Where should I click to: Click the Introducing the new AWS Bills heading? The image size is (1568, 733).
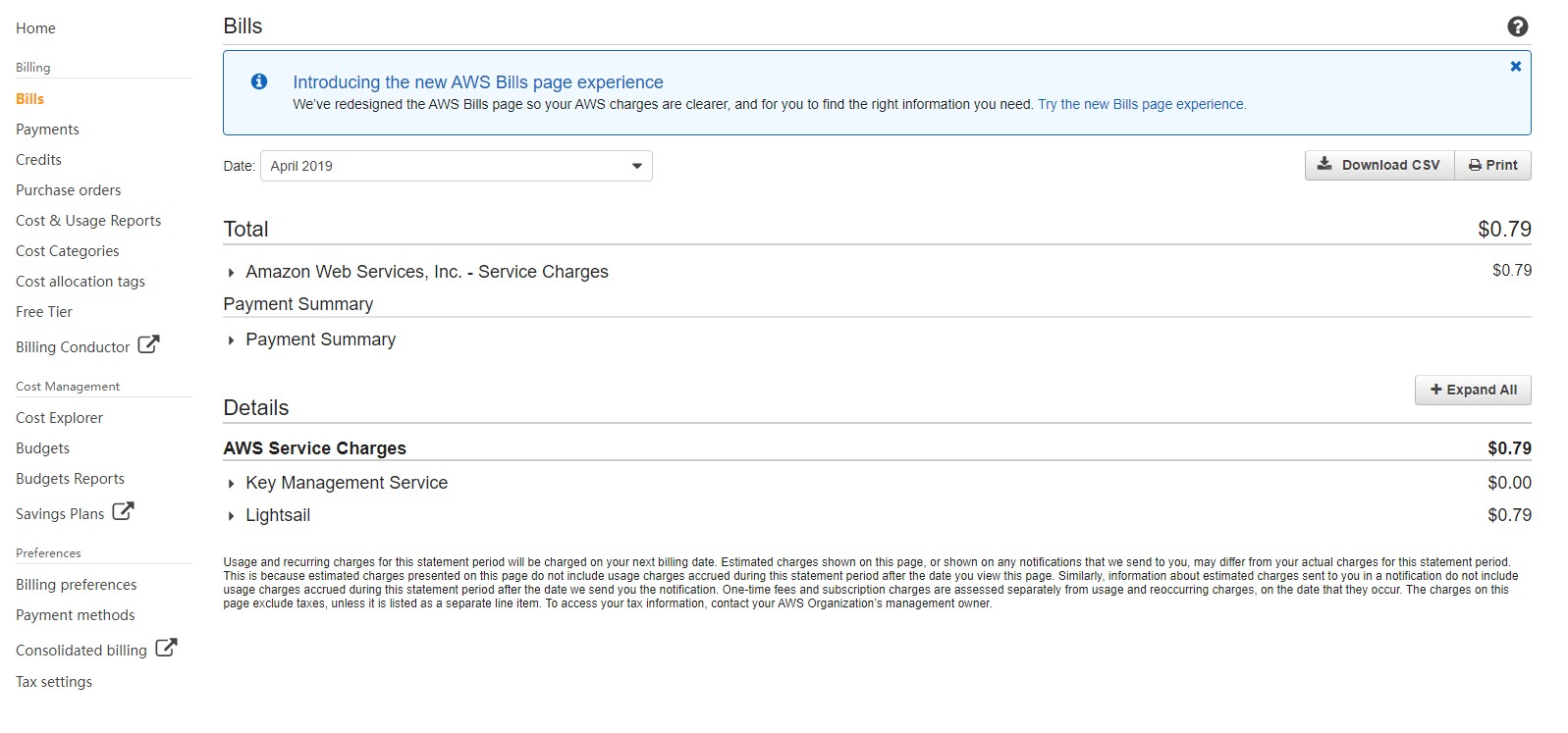click(x=478, y=82)
